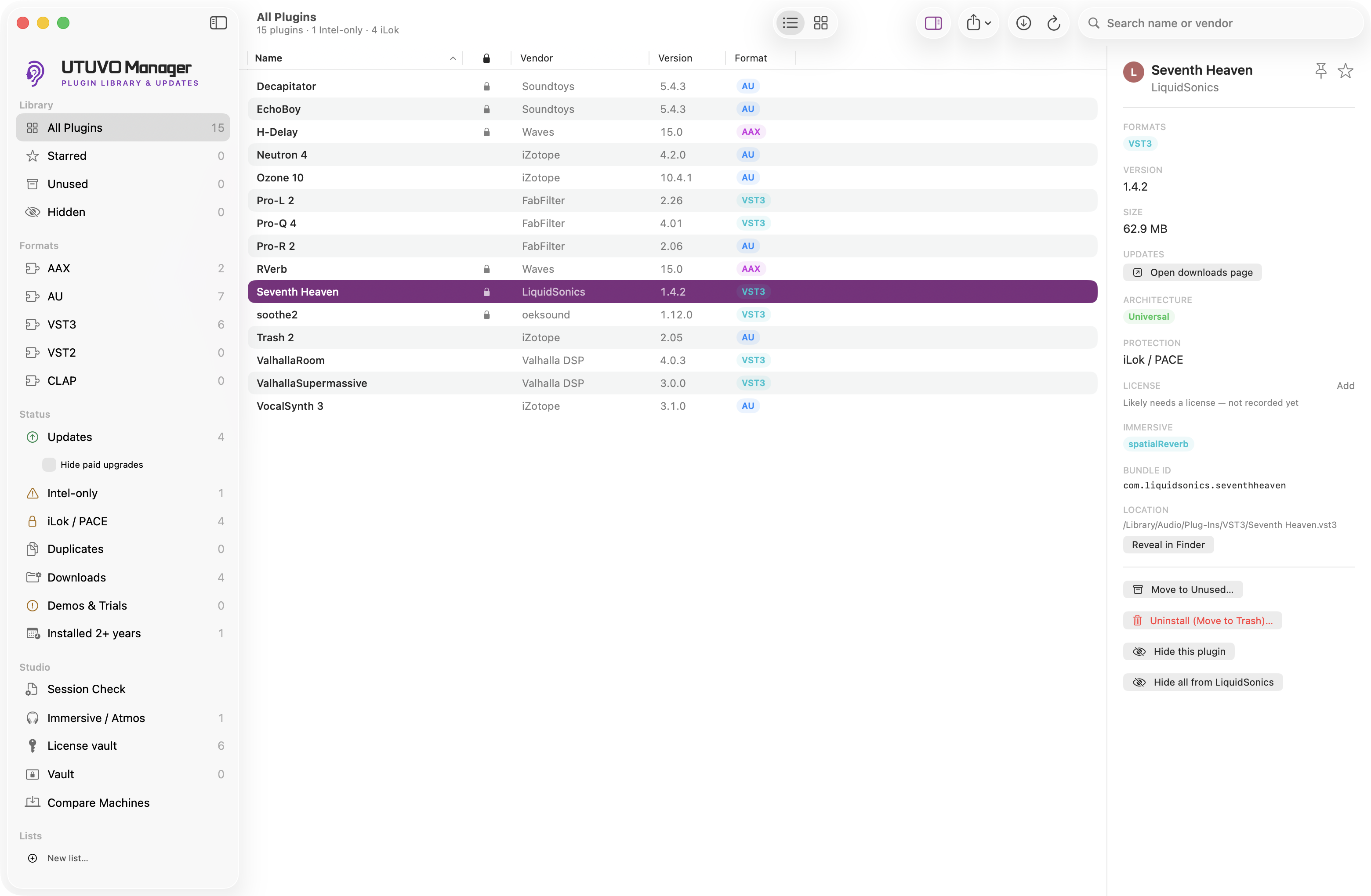
Task: Open the Immersive / Atmos section
Action: coord(123,718)
